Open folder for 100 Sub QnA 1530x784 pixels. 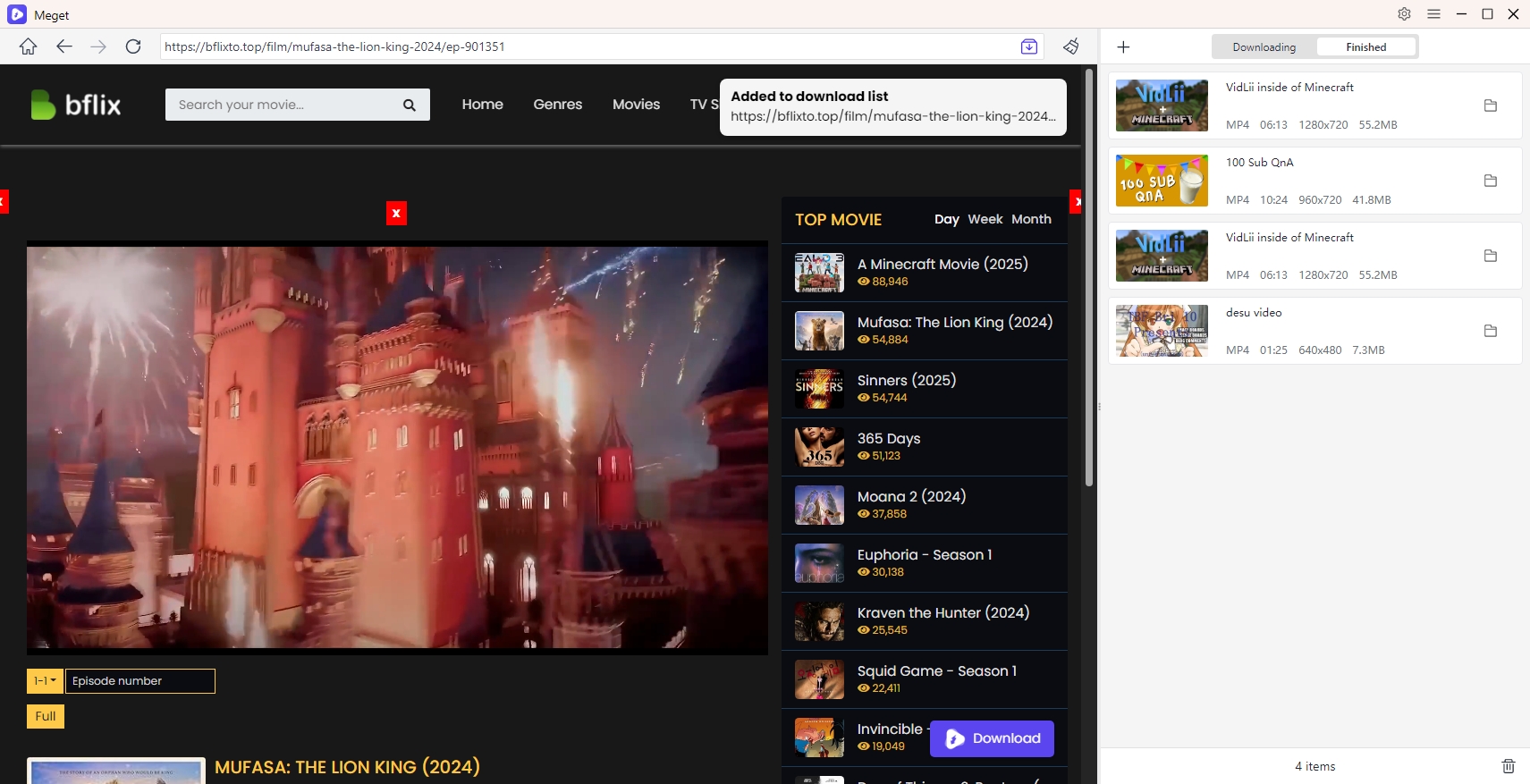(1491, 181)
